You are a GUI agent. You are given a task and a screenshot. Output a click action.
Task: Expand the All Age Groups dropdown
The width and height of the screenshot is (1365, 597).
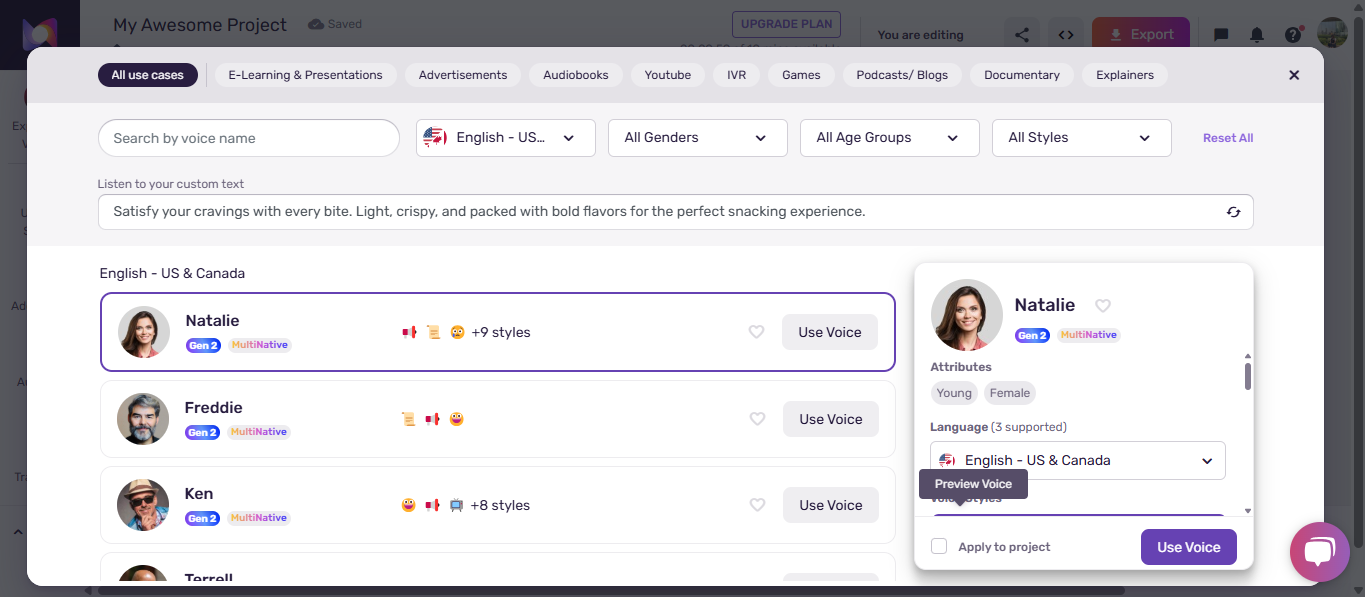click(x=889, y=138)
